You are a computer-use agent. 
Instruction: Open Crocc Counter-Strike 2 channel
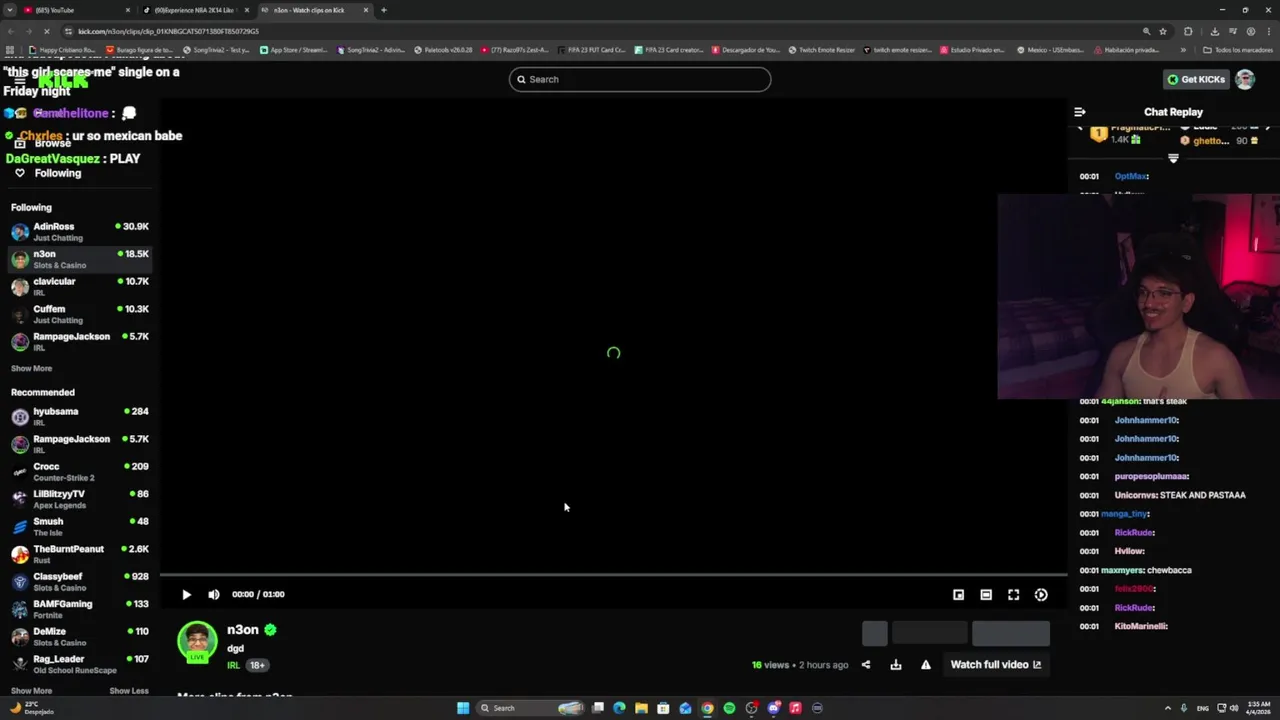[80, 472]
